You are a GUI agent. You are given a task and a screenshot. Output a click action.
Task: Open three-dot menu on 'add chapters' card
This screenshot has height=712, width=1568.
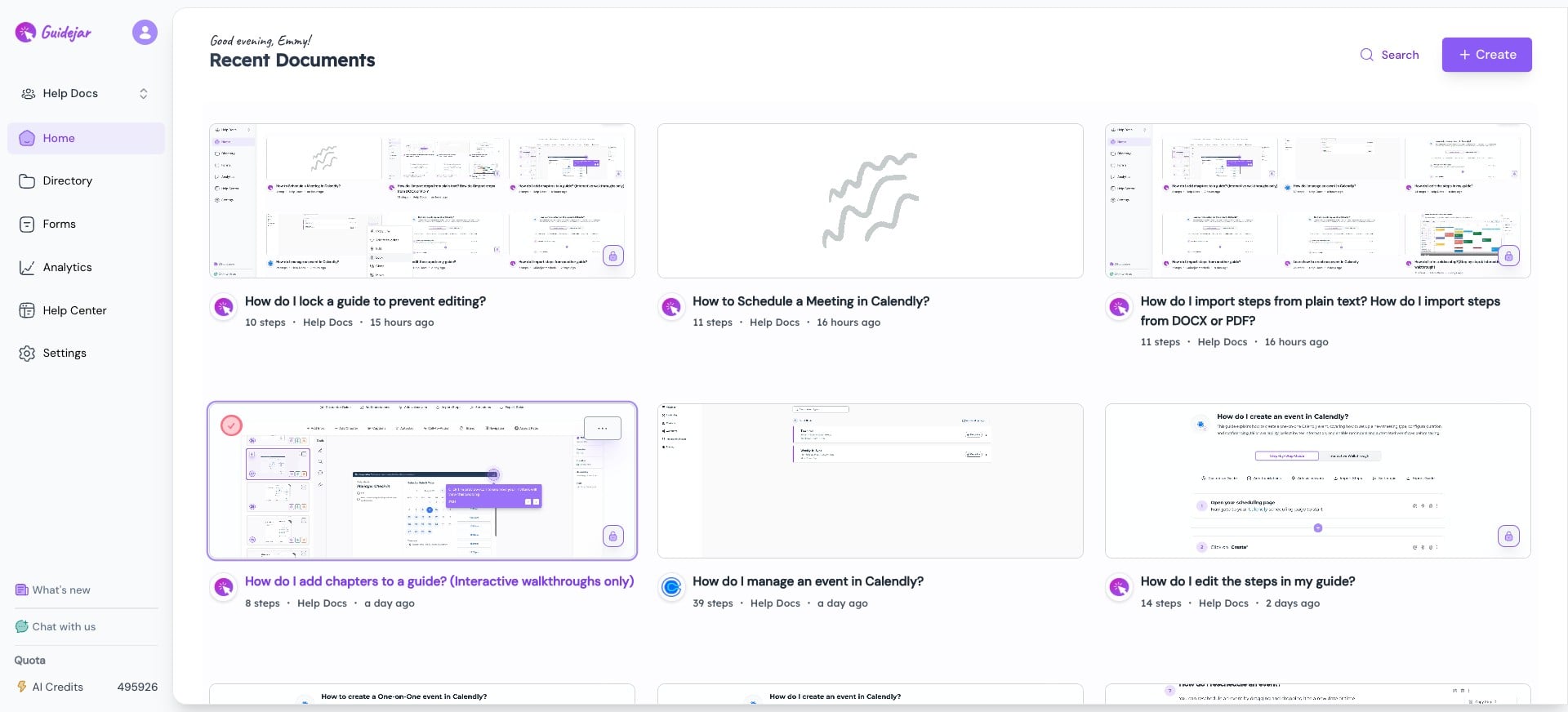[x=603, y=428]
